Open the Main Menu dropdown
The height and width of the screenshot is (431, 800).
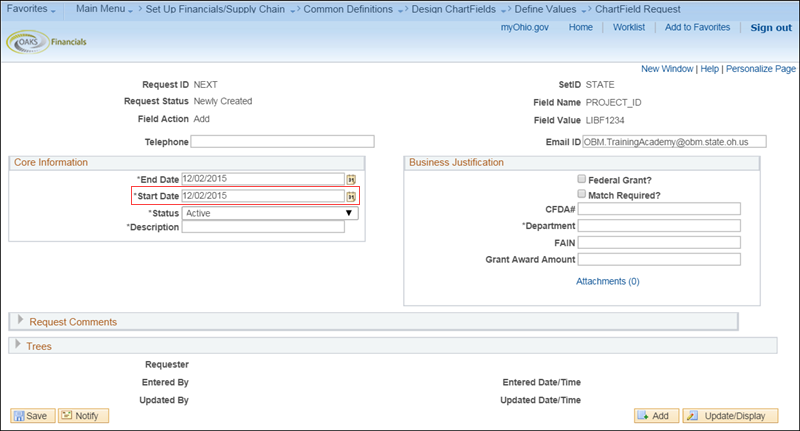click(x=103, y=8)
